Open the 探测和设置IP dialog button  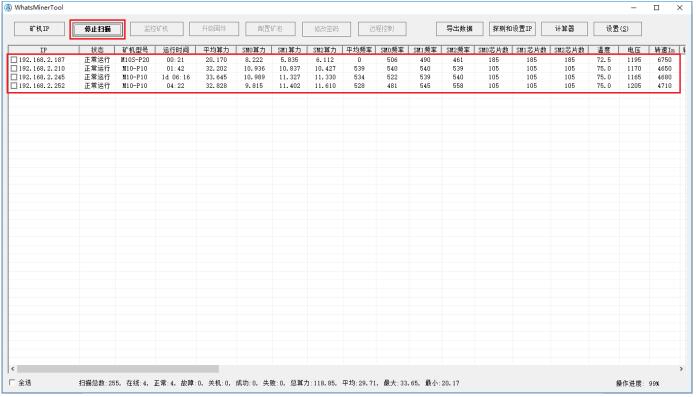512,29
